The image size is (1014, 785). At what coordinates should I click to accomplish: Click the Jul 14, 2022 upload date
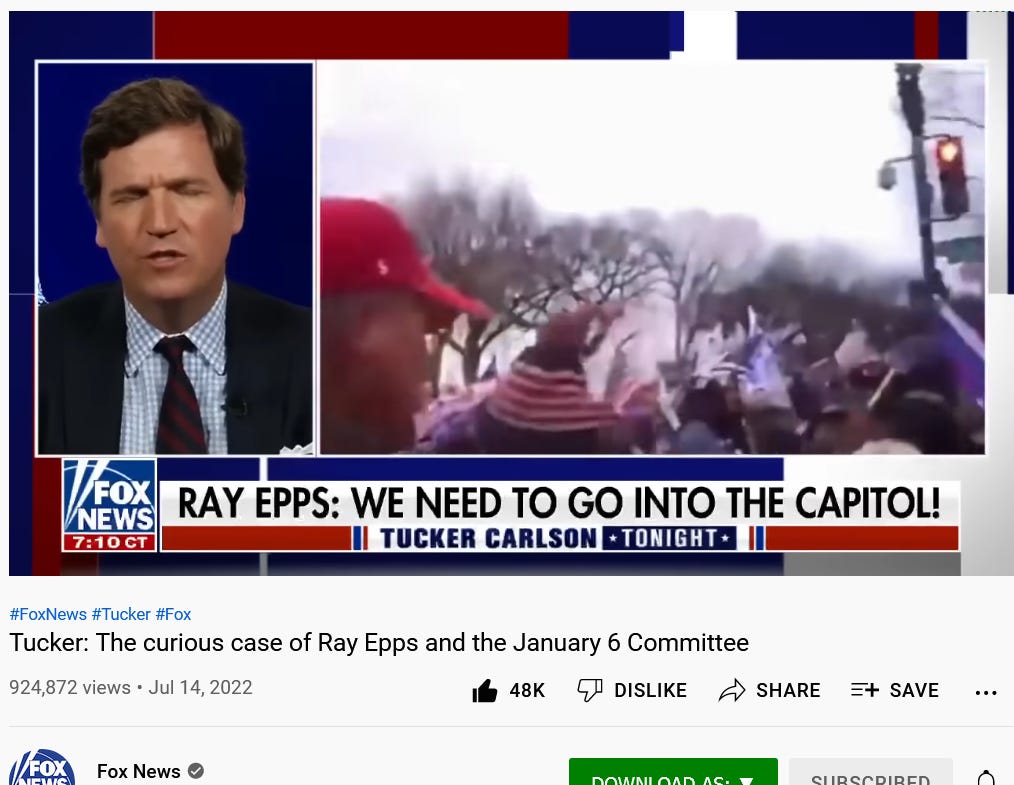[x=200, y=687]
